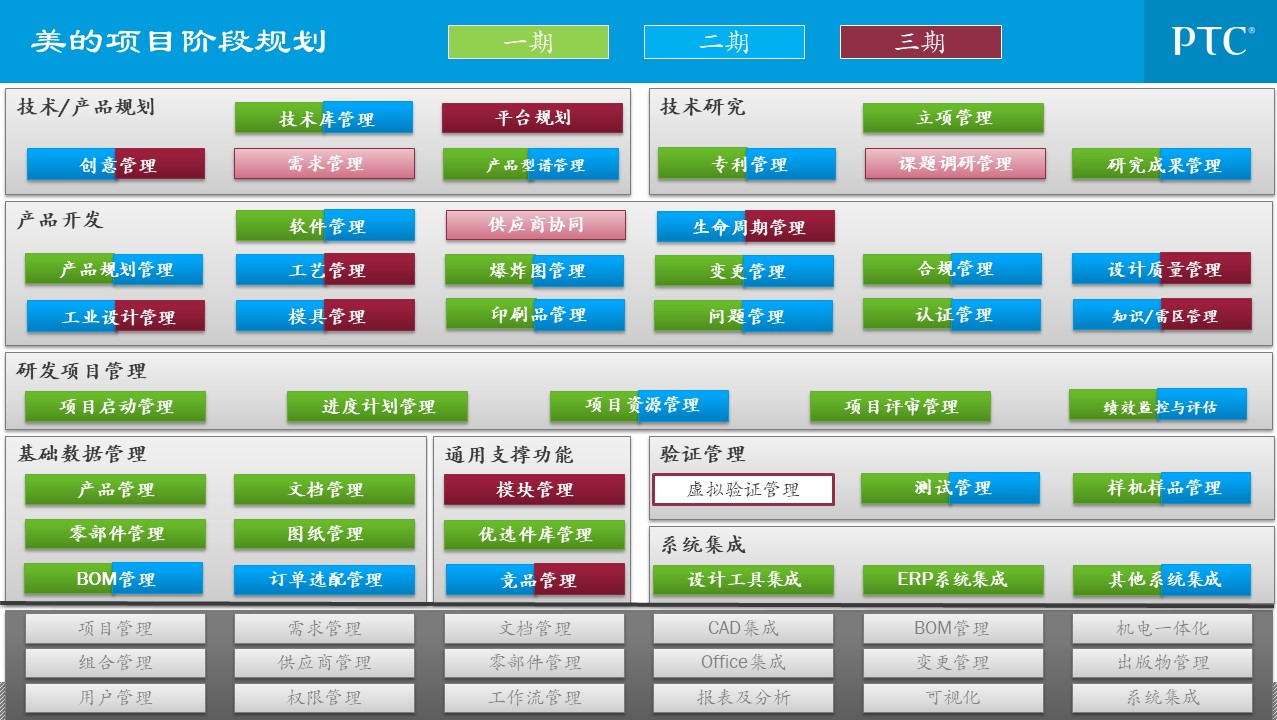Viewport: 1277px width, 720px height.
Task: Click the 项目评审管理 box
Action: click(x=900, y=406)
